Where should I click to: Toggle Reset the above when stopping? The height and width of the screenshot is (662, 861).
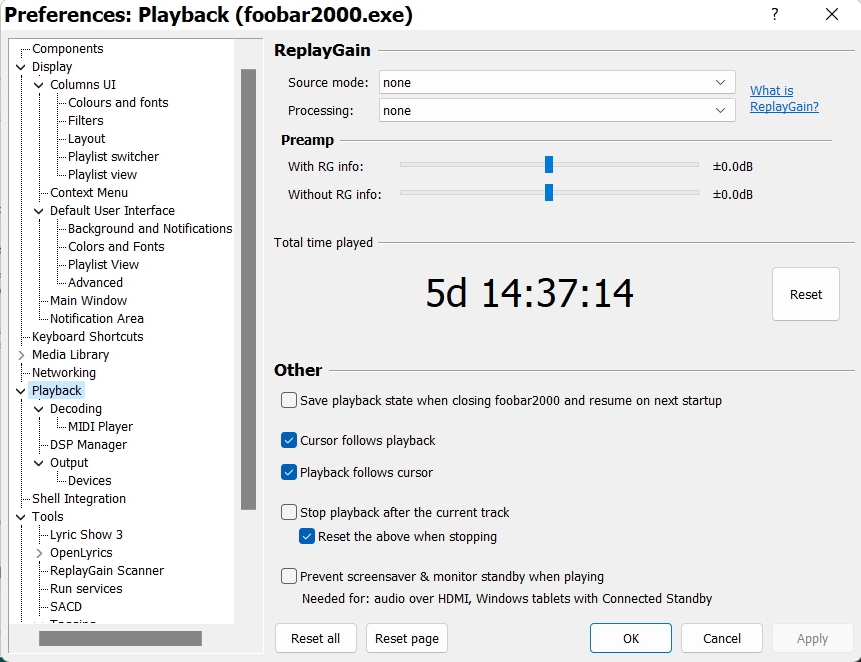(x=307, y=536)
